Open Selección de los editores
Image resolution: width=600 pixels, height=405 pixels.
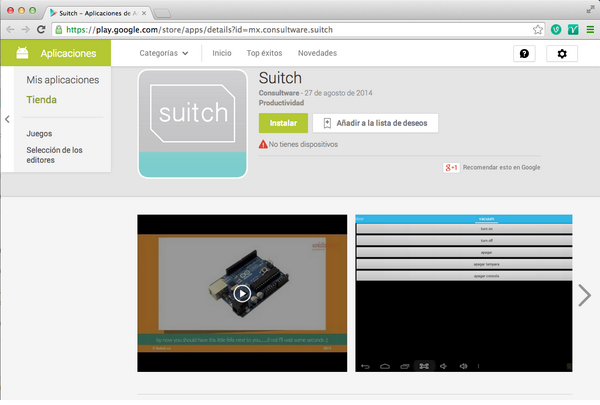[x=54, y=155]
